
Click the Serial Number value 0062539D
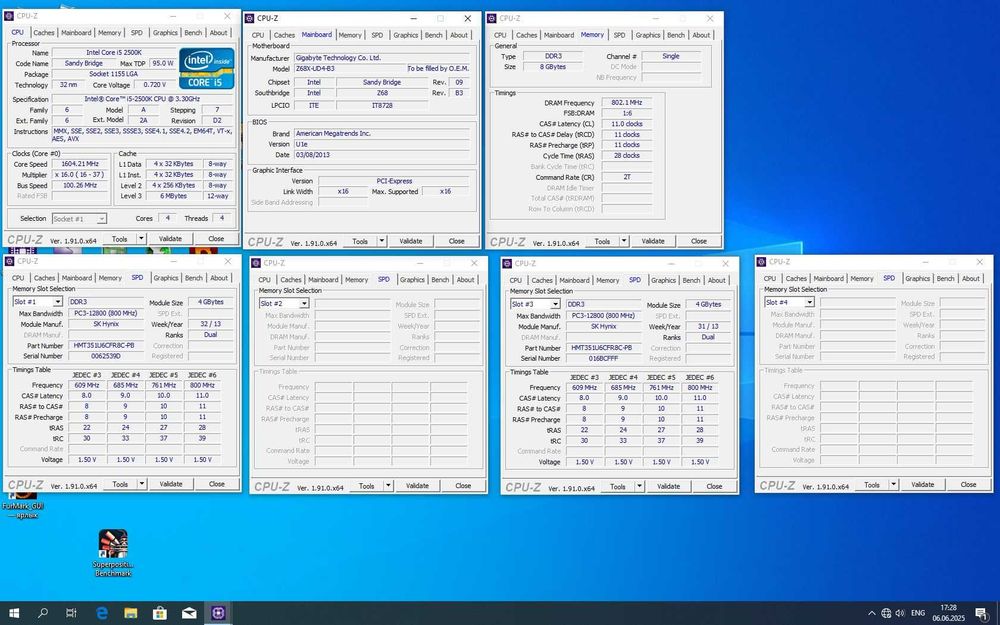pos(106,356)
